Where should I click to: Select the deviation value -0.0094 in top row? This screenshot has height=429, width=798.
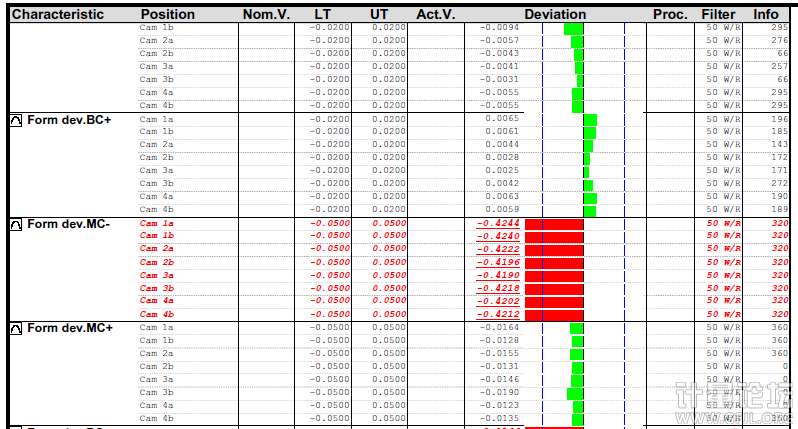pyautogui.click(x=499, y=28)
